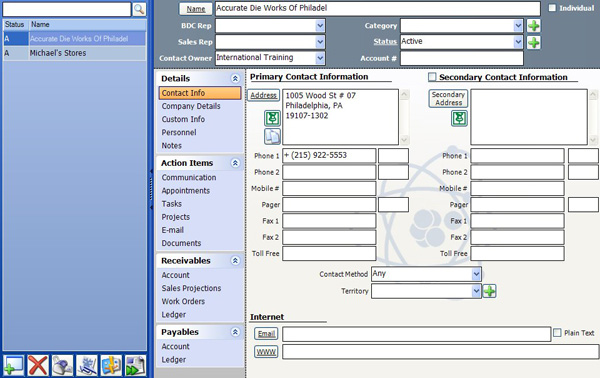Image resolution: width=600 pixels, height=378 pixels.
Task: Click the Name column header
Action: 88,24
